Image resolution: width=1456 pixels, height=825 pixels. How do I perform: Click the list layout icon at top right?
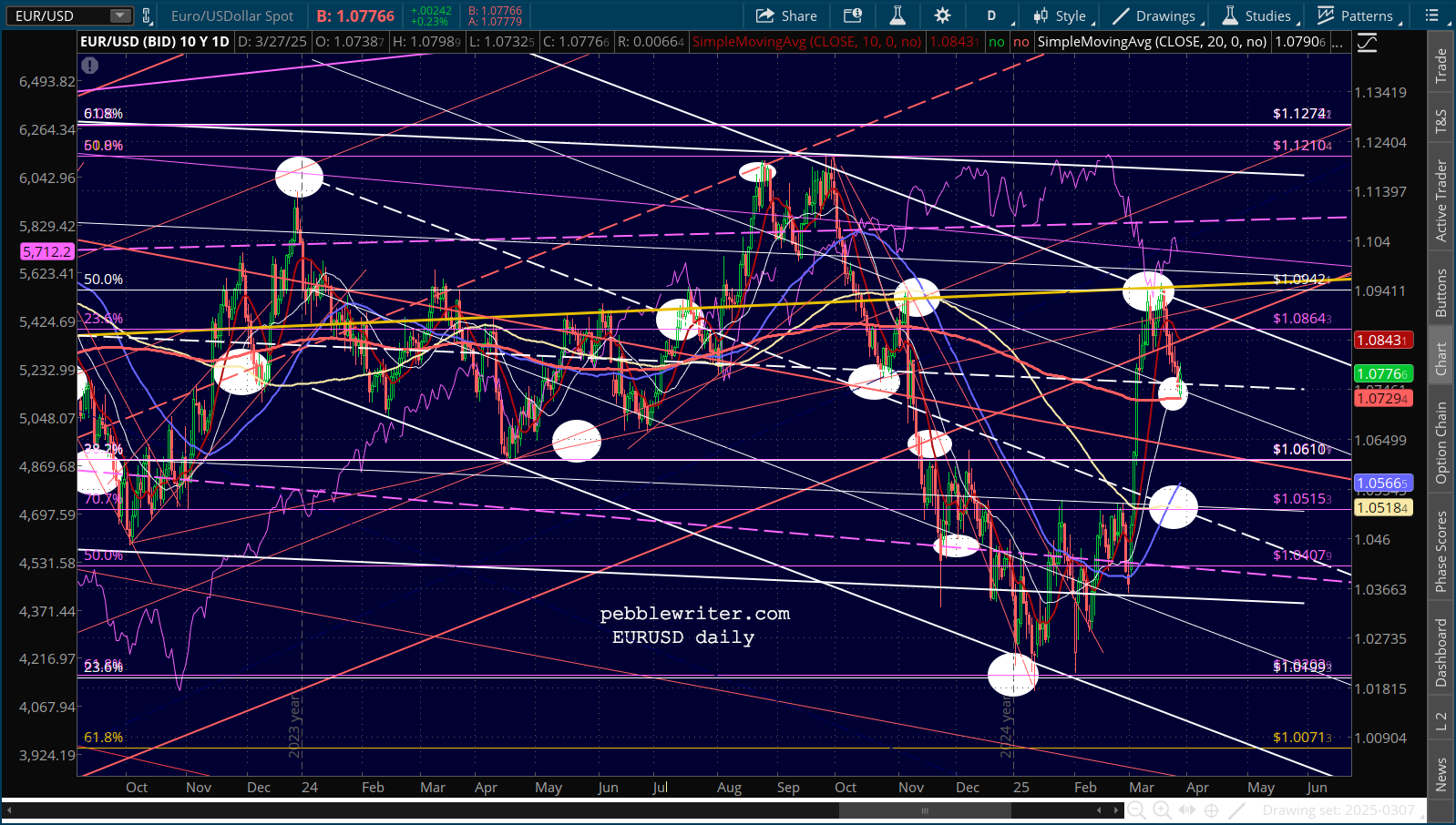pos(1432,15)
